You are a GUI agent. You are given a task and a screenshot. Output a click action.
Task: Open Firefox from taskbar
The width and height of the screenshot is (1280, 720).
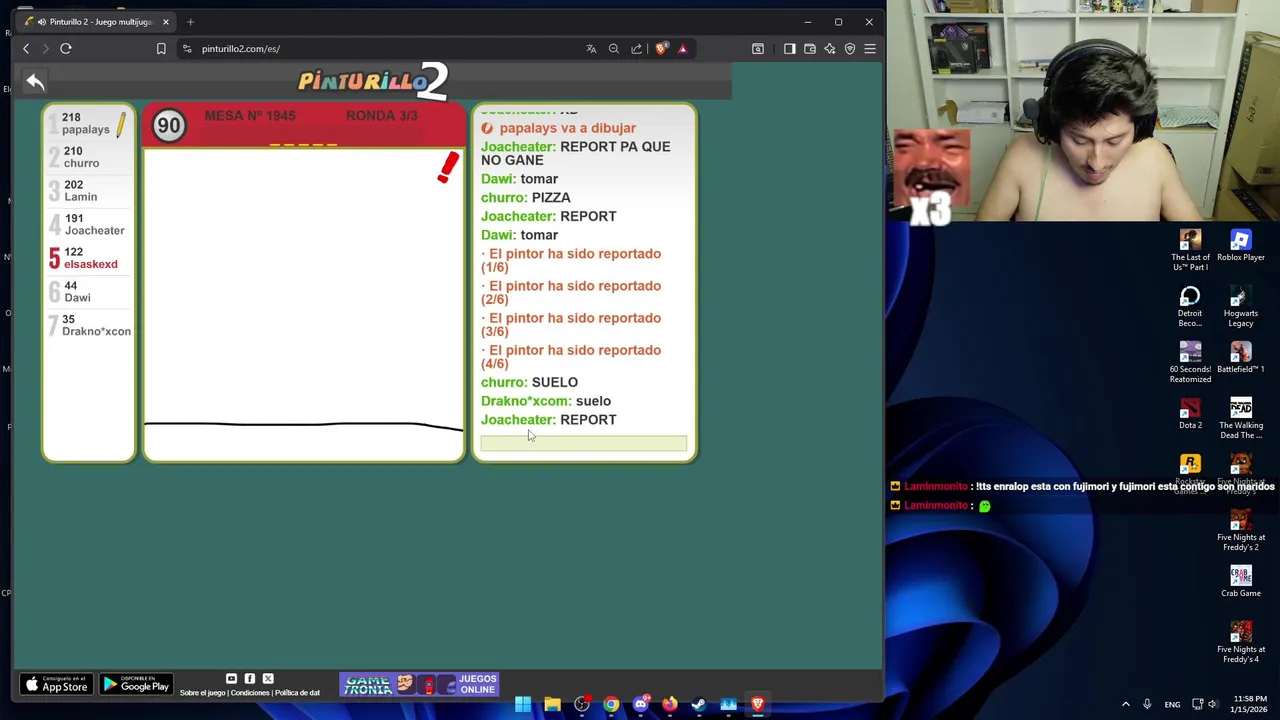[x=669, y=704]
